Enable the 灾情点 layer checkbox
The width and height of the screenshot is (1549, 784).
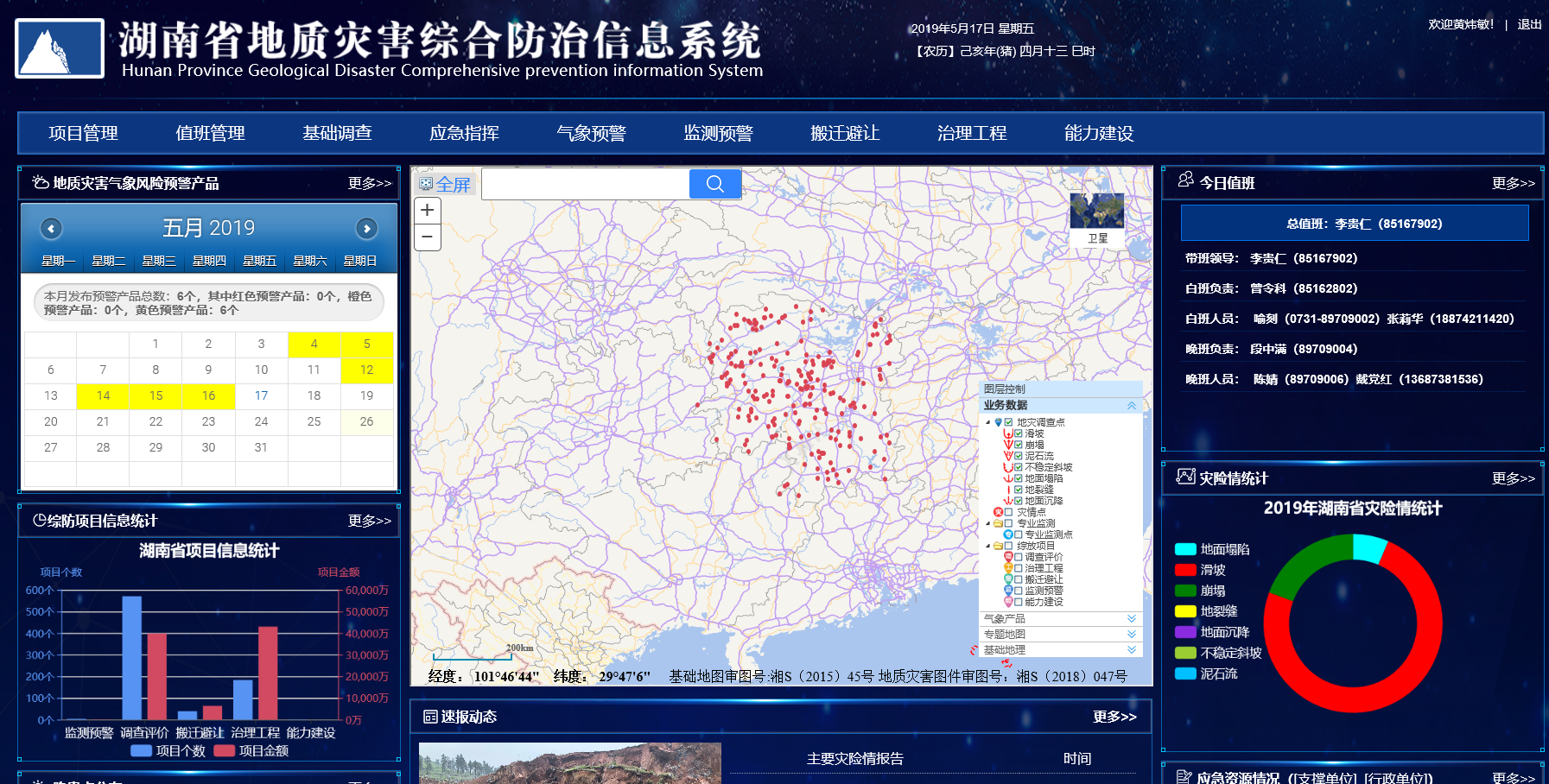coord(1006,511)
